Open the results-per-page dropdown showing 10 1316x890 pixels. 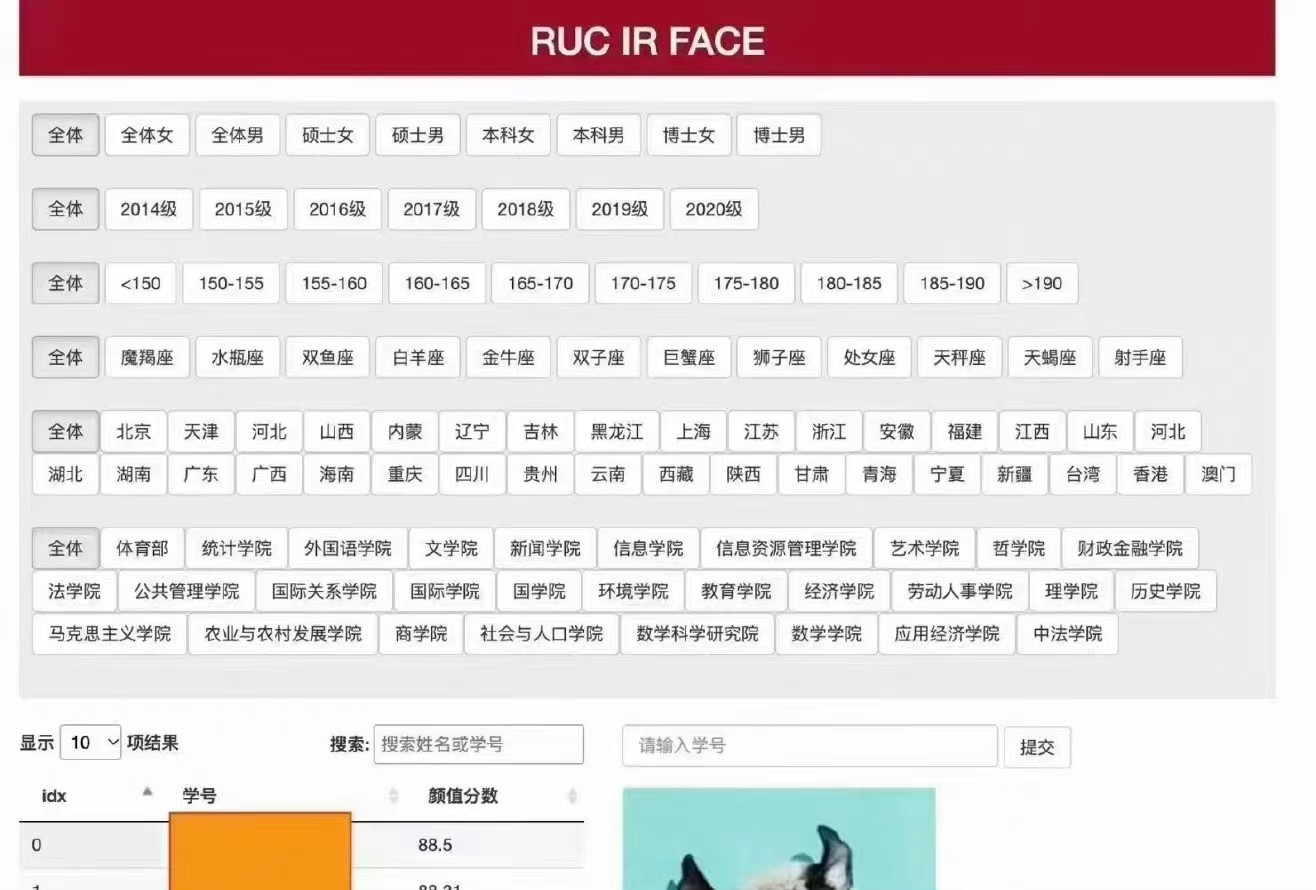point(90,743)
